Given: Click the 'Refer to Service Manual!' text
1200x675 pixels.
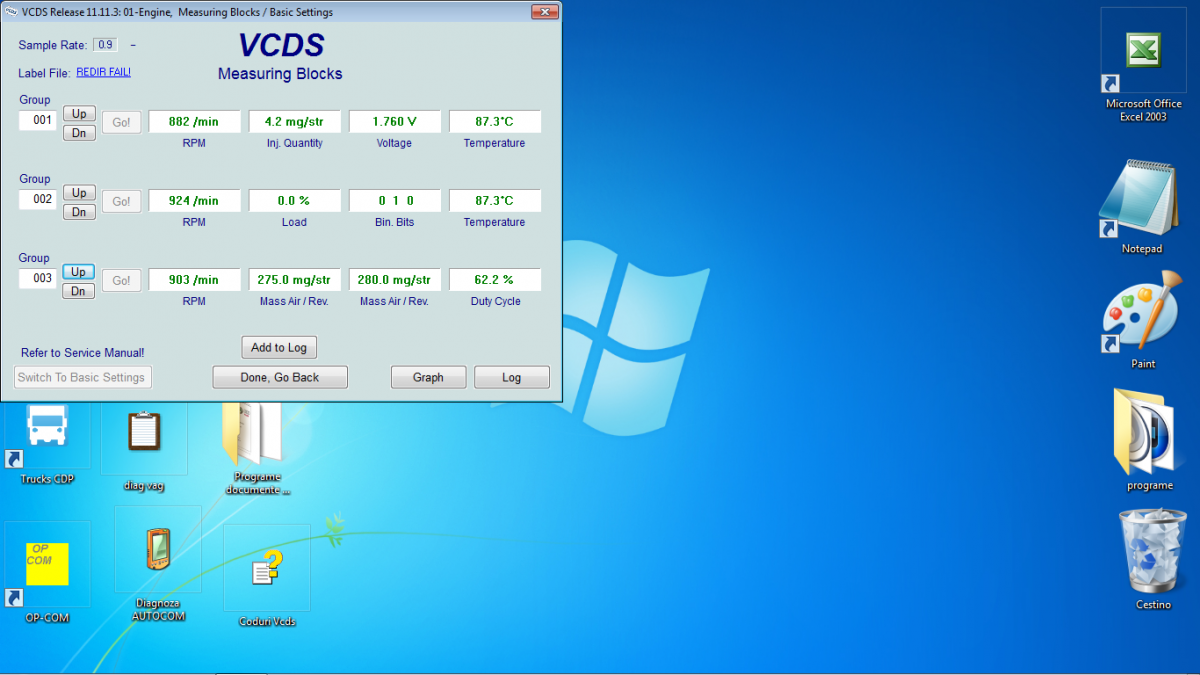Looking at the screenshot, I should 83,353.
